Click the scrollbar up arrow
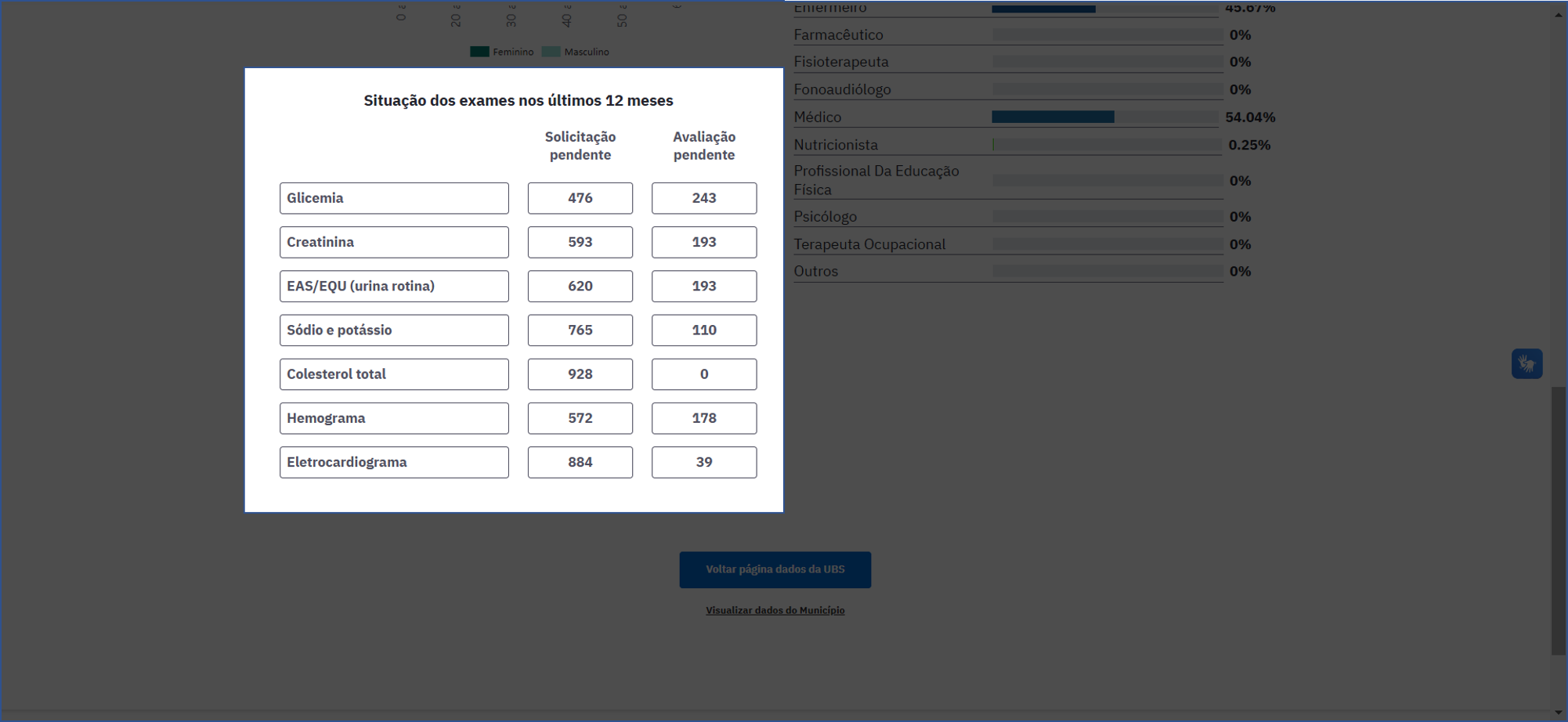1568x722 pixels. (1559, 14)
